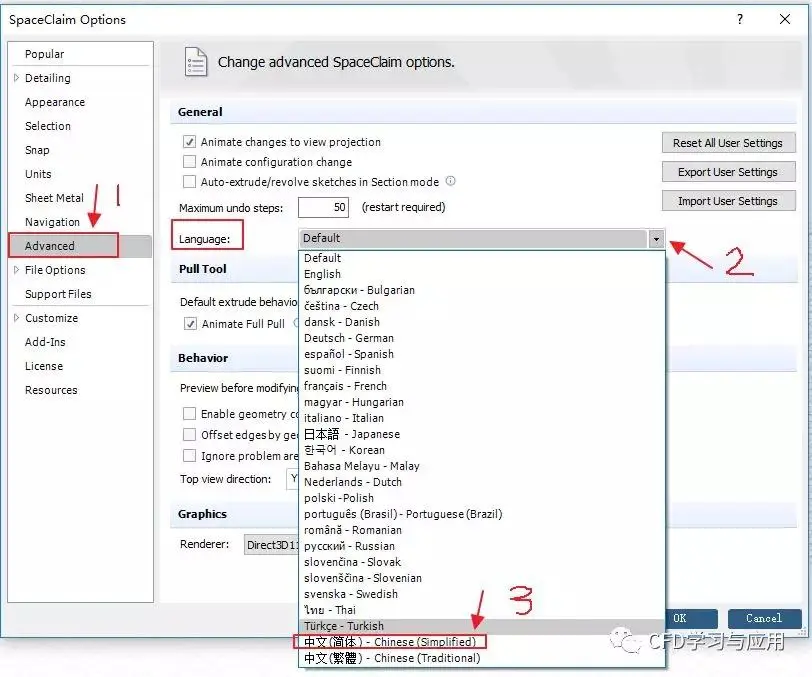Image resolution: width=812 pixels, height=677 pixels.
Task: Click the Cancel button
Action: pyautogui.click(x=764, y=618)
